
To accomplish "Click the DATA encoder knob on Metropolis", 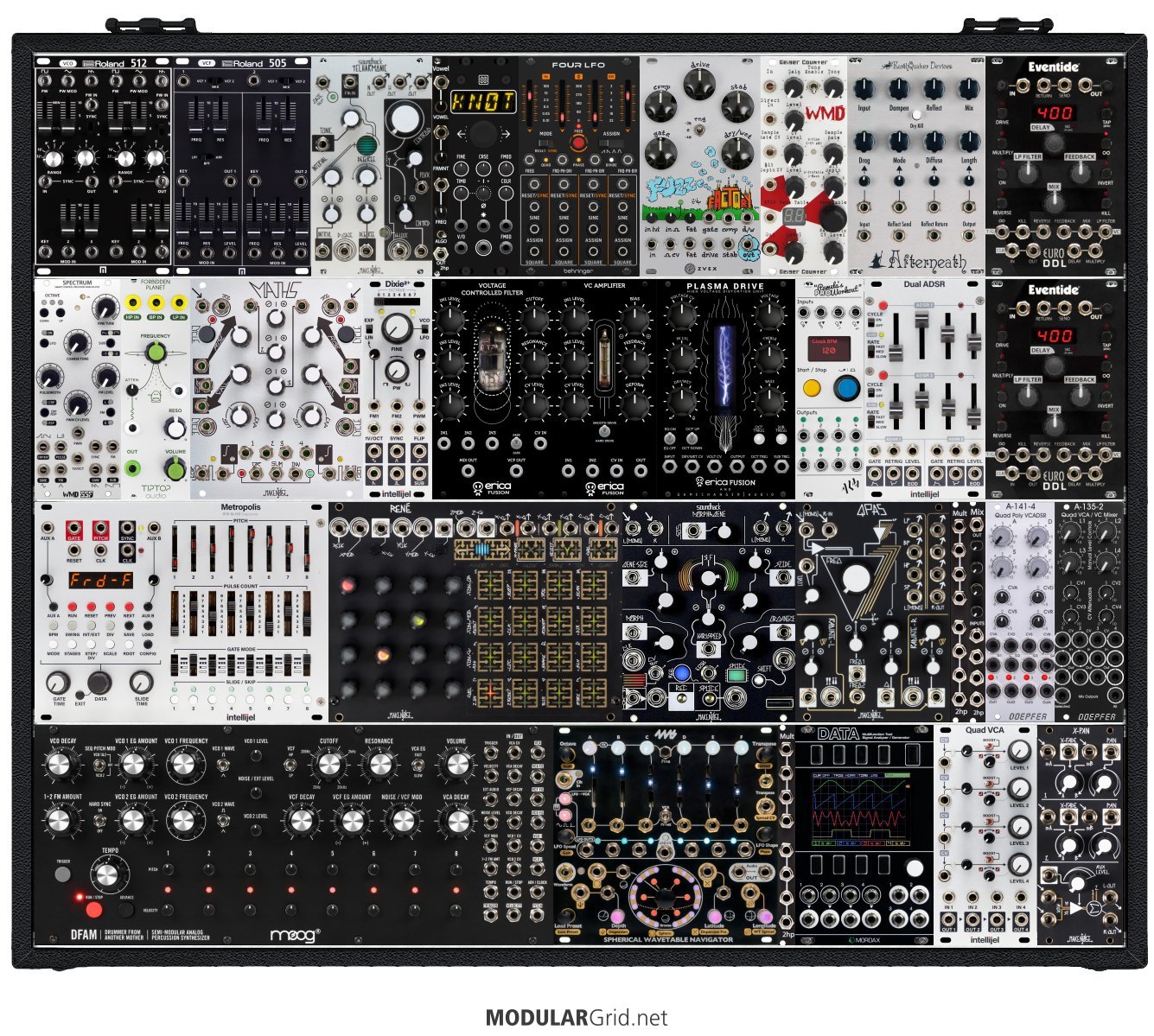I will pyautogui.click(x=101, y=682).
